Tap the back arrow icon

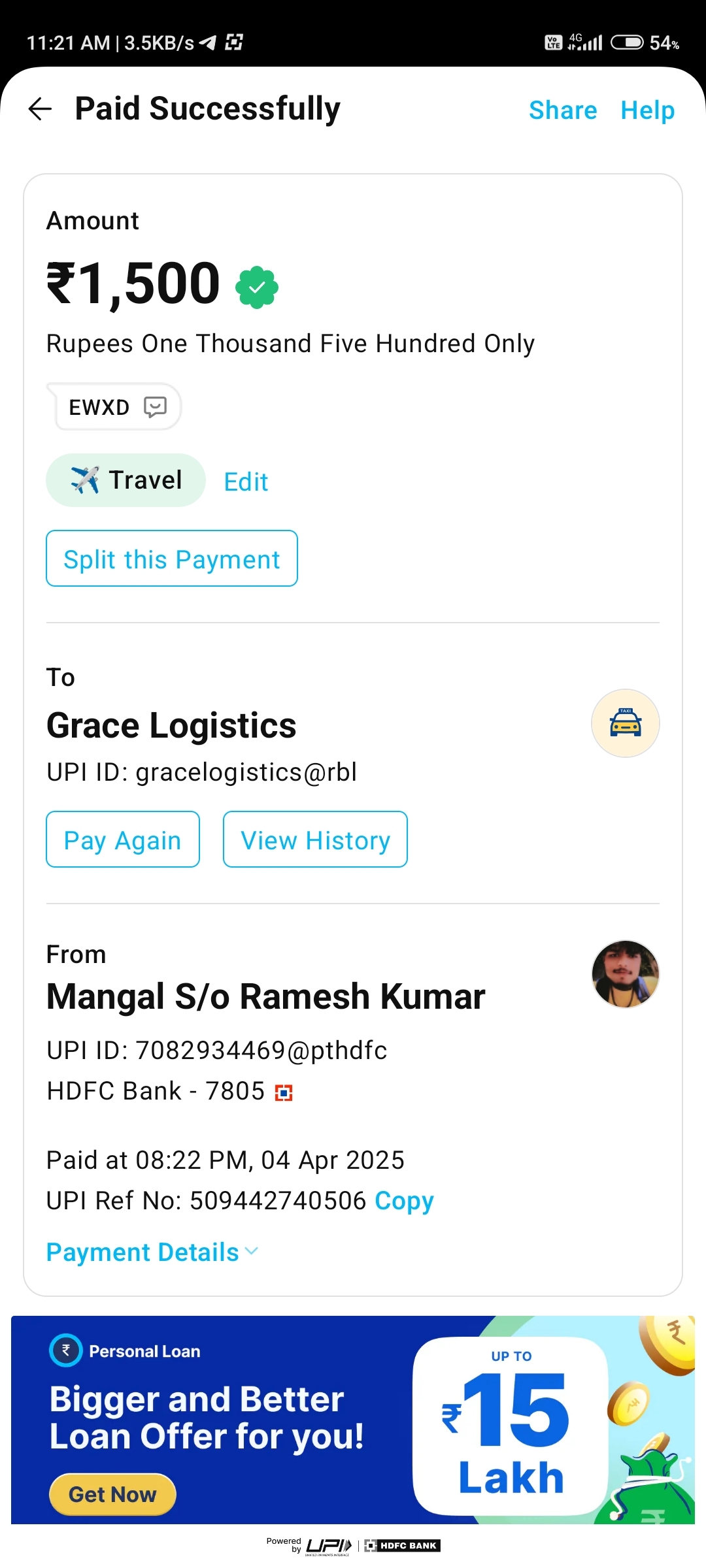tap(40, 108)
